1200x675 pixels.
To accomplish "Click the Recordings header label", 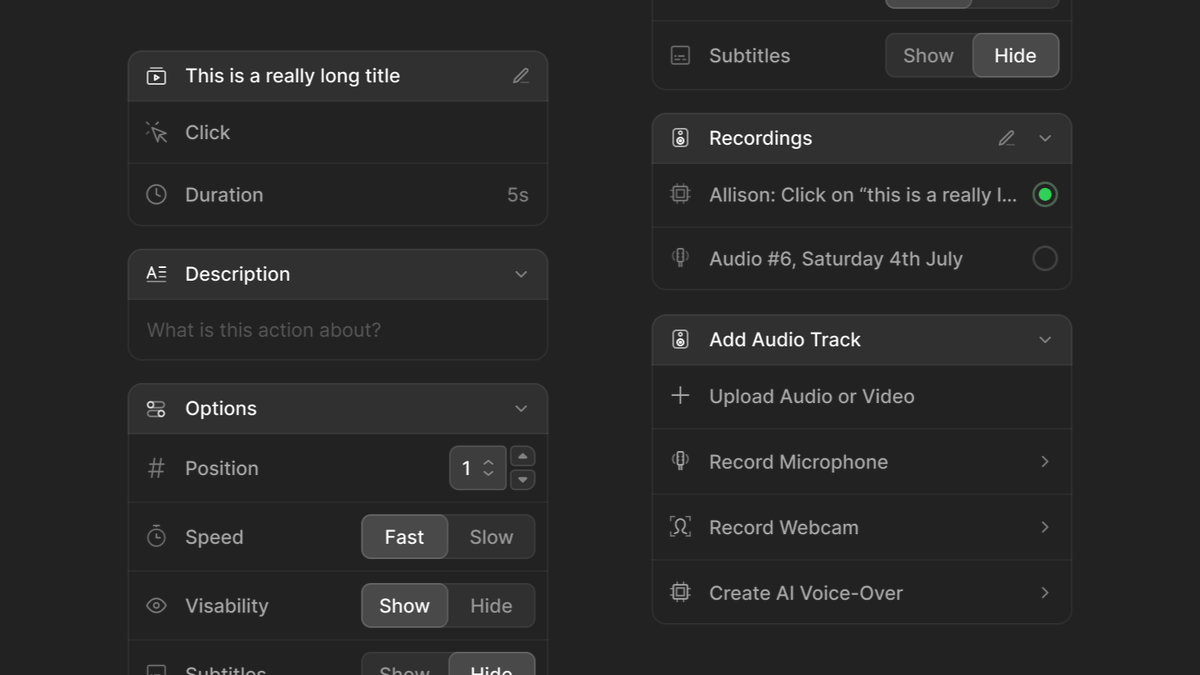I will (761, 138).
